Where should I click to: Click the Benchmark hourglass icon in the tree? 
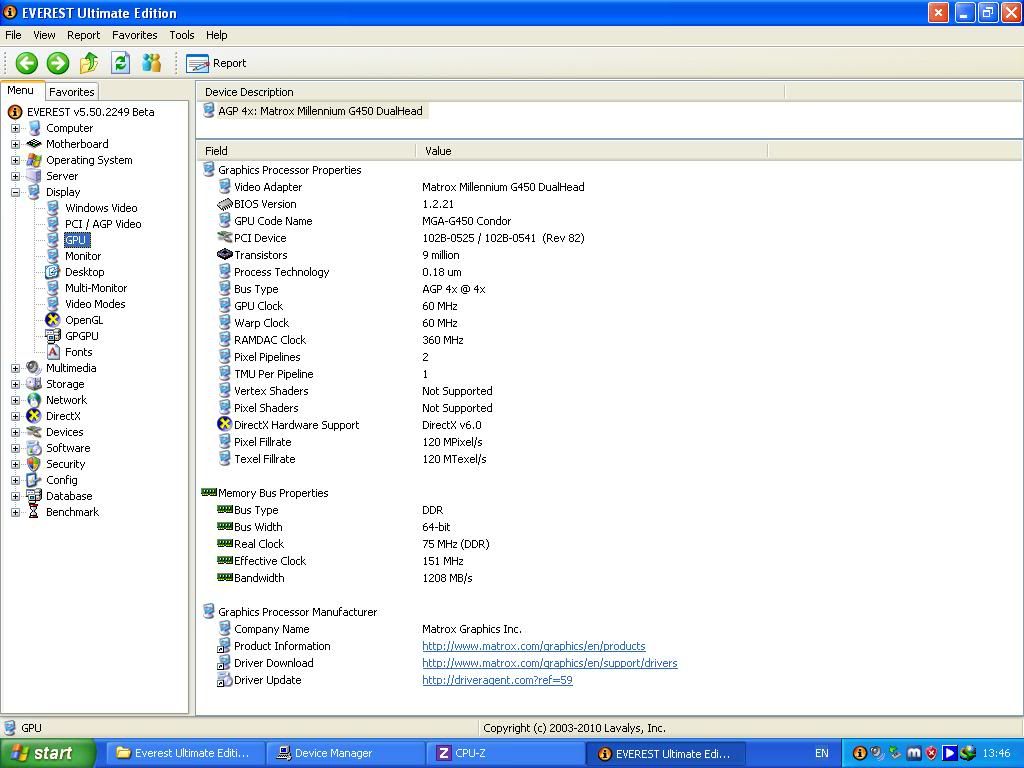[x=34, y=512]
